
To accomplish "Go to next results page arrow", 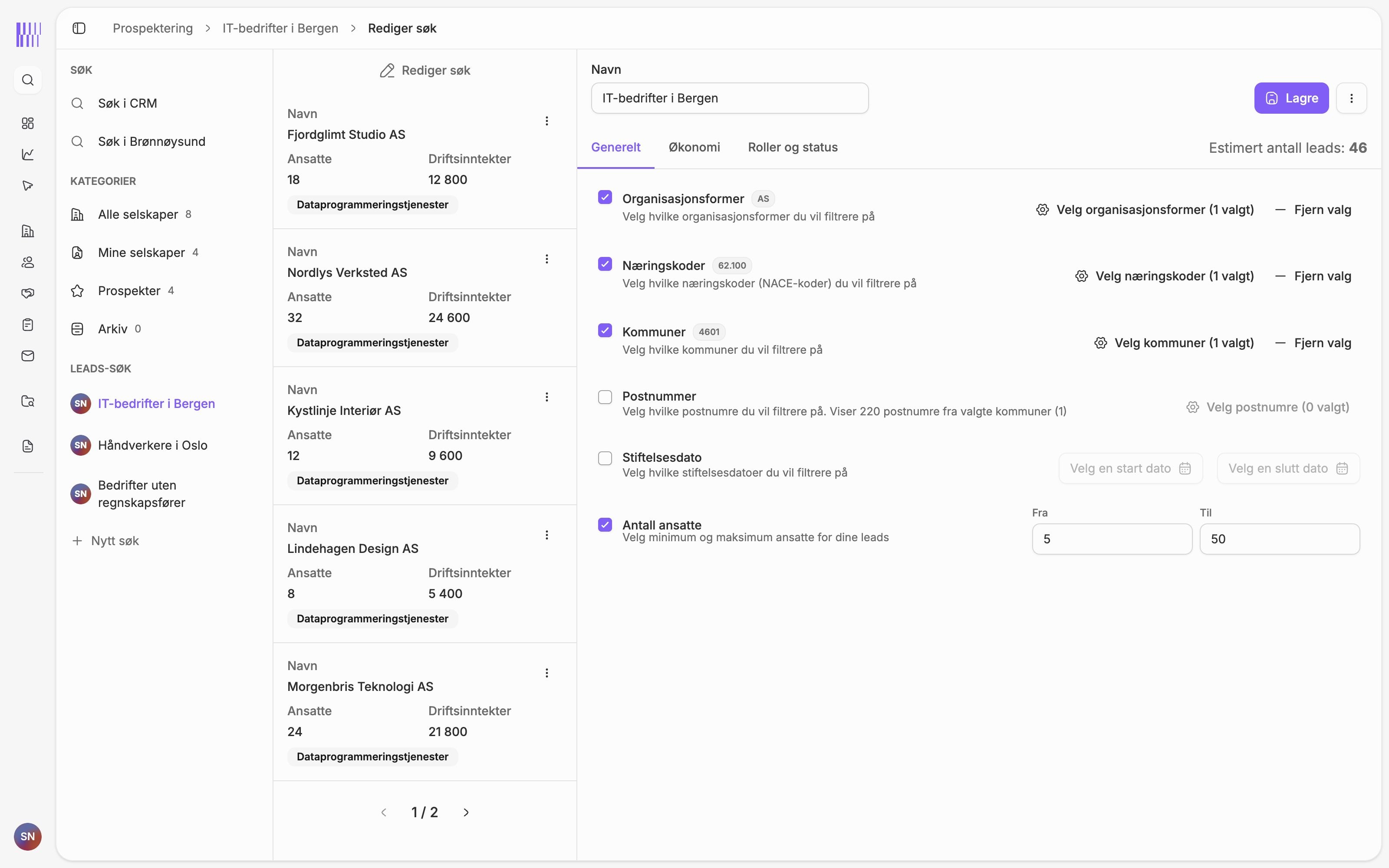I will (x=466, y=812).
